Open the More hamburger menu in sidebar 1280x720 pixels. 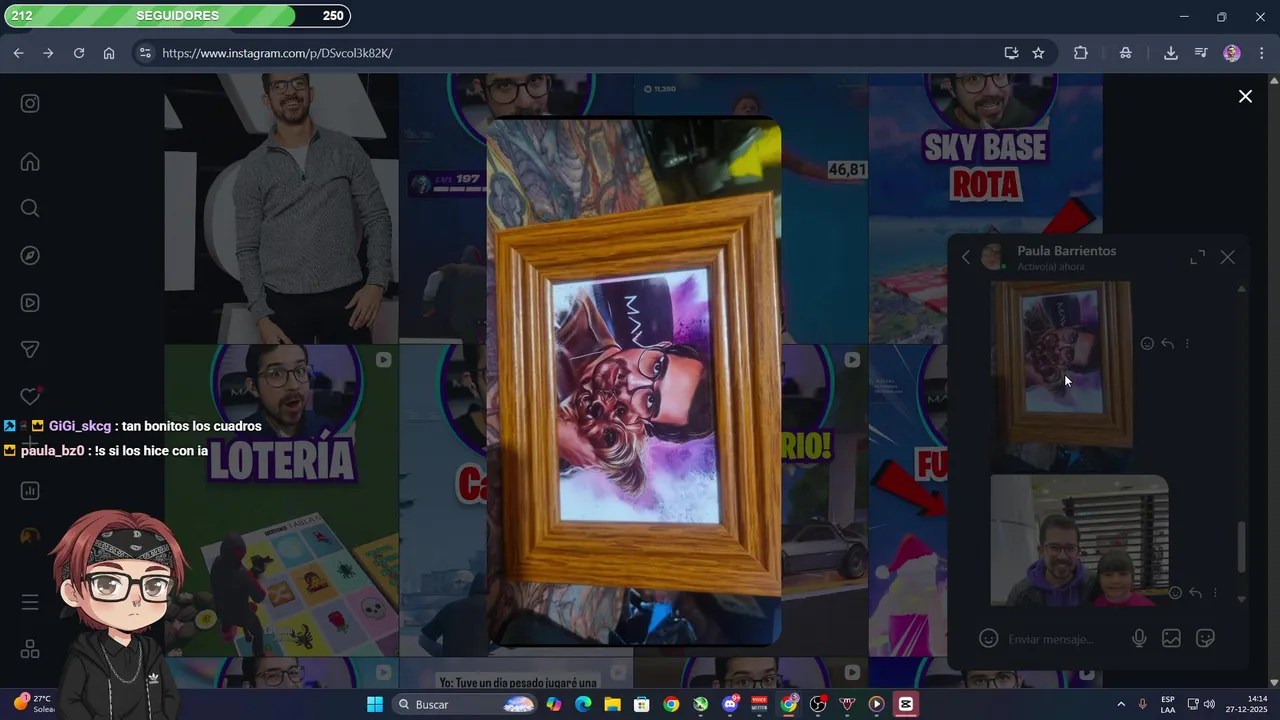tap(30, 602)
